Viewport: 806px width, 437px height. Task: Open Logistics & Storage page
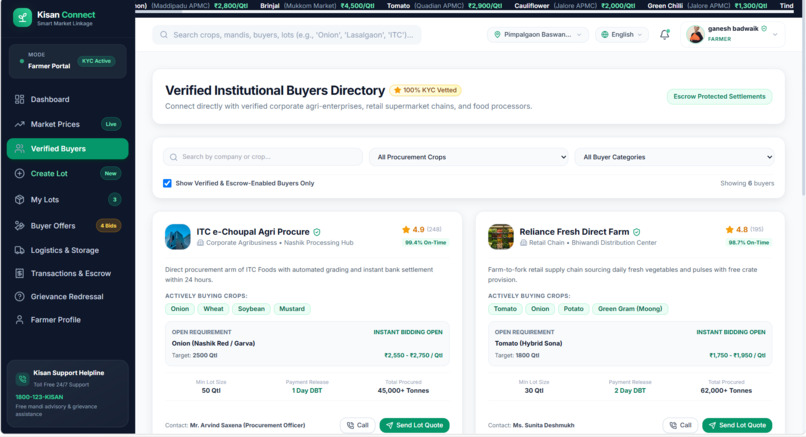[67, 250]
